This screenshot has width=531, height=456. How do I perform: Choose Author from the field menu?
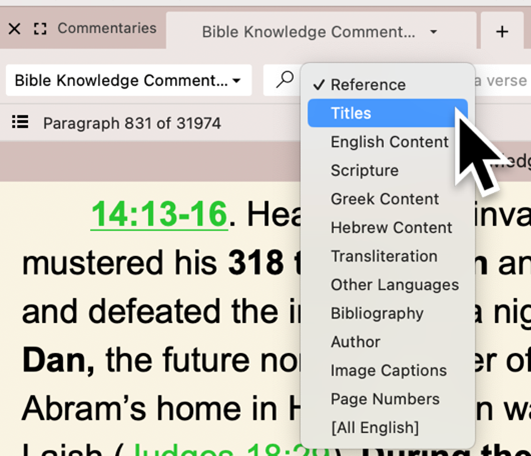point(388,342)
